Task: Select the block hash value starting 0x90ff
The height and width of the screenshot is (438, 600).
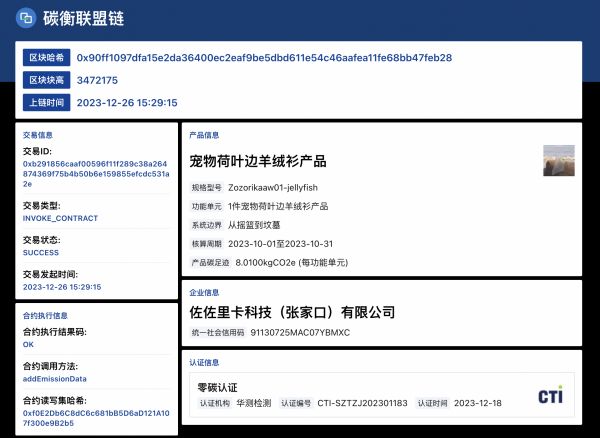Action: click(264, 58)
